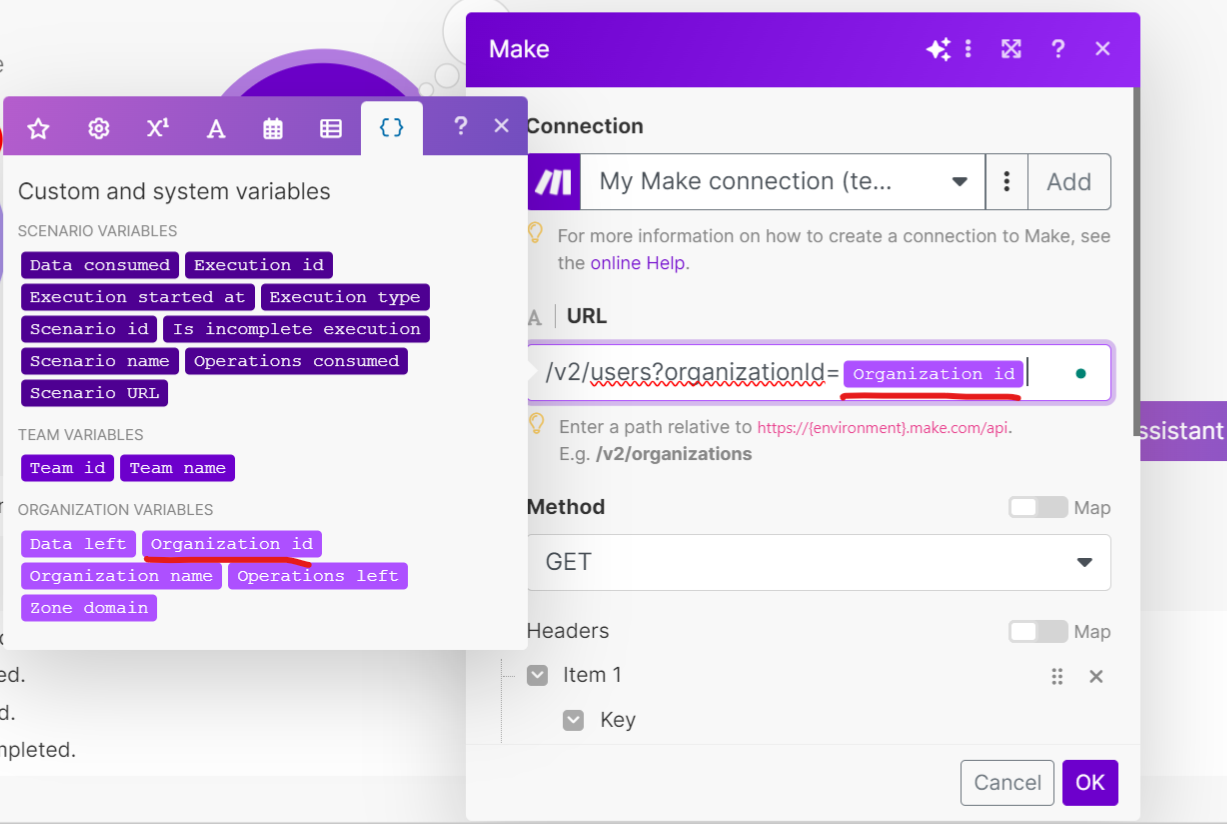Click the AI sparkle icon in Make header
The width and height of the screenshot is (1227, 824).
pyautogui.click(x=938, y=49)
